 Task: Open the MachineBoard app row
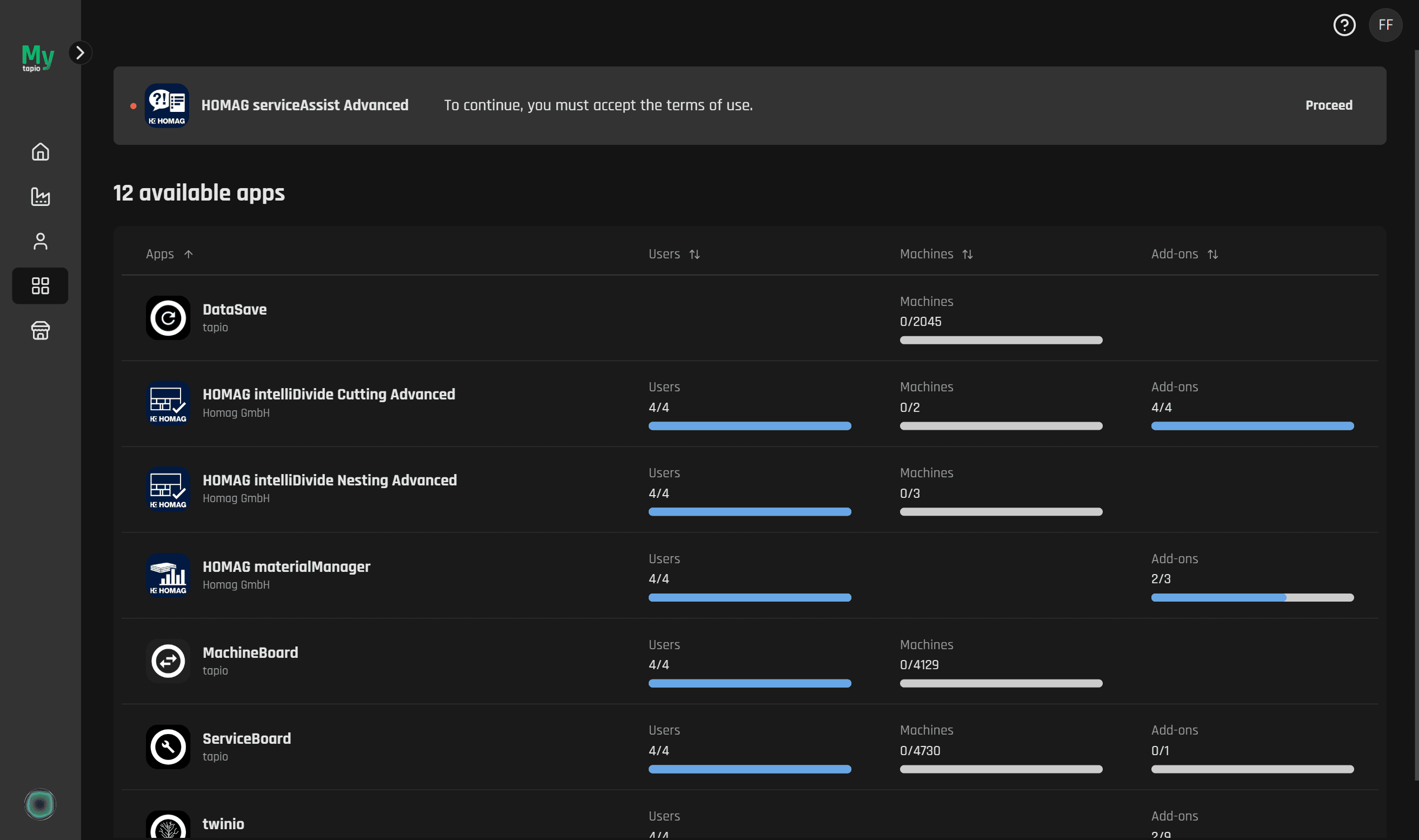(250, 652)
